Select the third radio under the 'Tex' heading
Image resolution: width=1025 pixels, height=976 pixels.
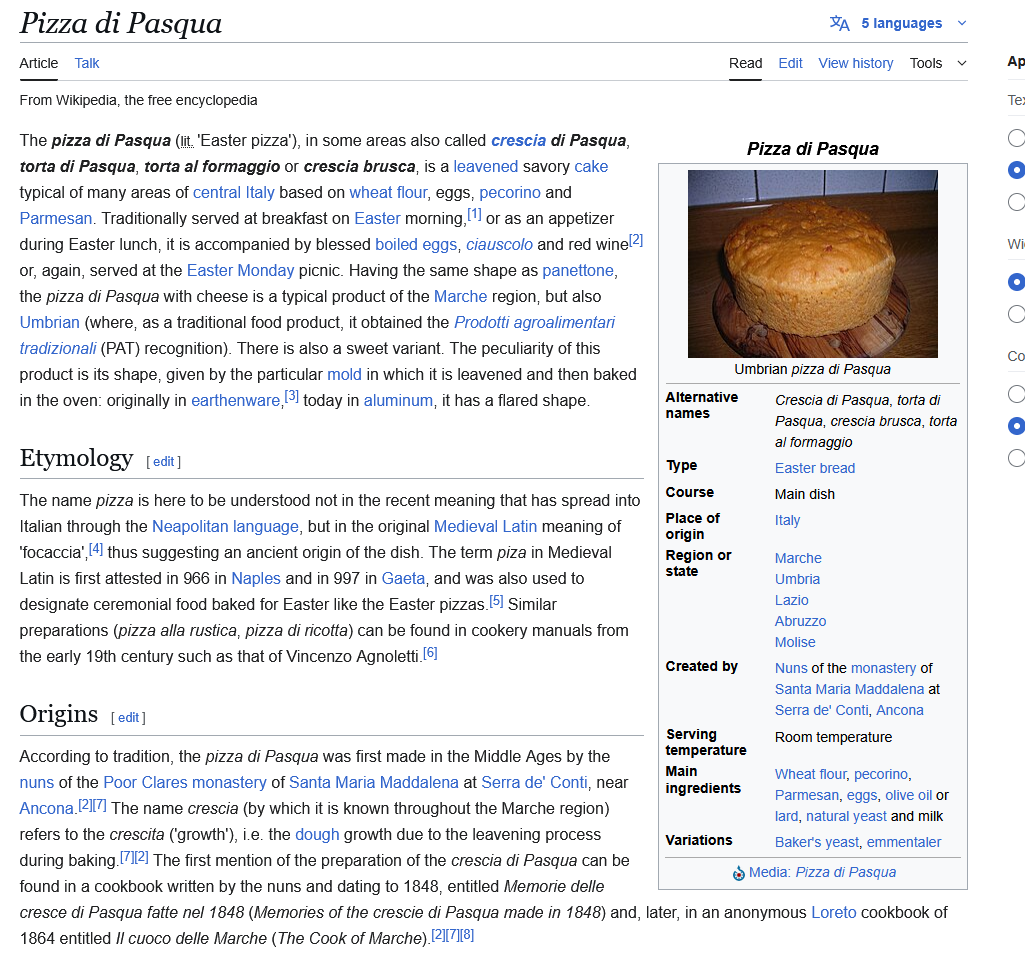pyautogui.click(x=1017, y=202)
